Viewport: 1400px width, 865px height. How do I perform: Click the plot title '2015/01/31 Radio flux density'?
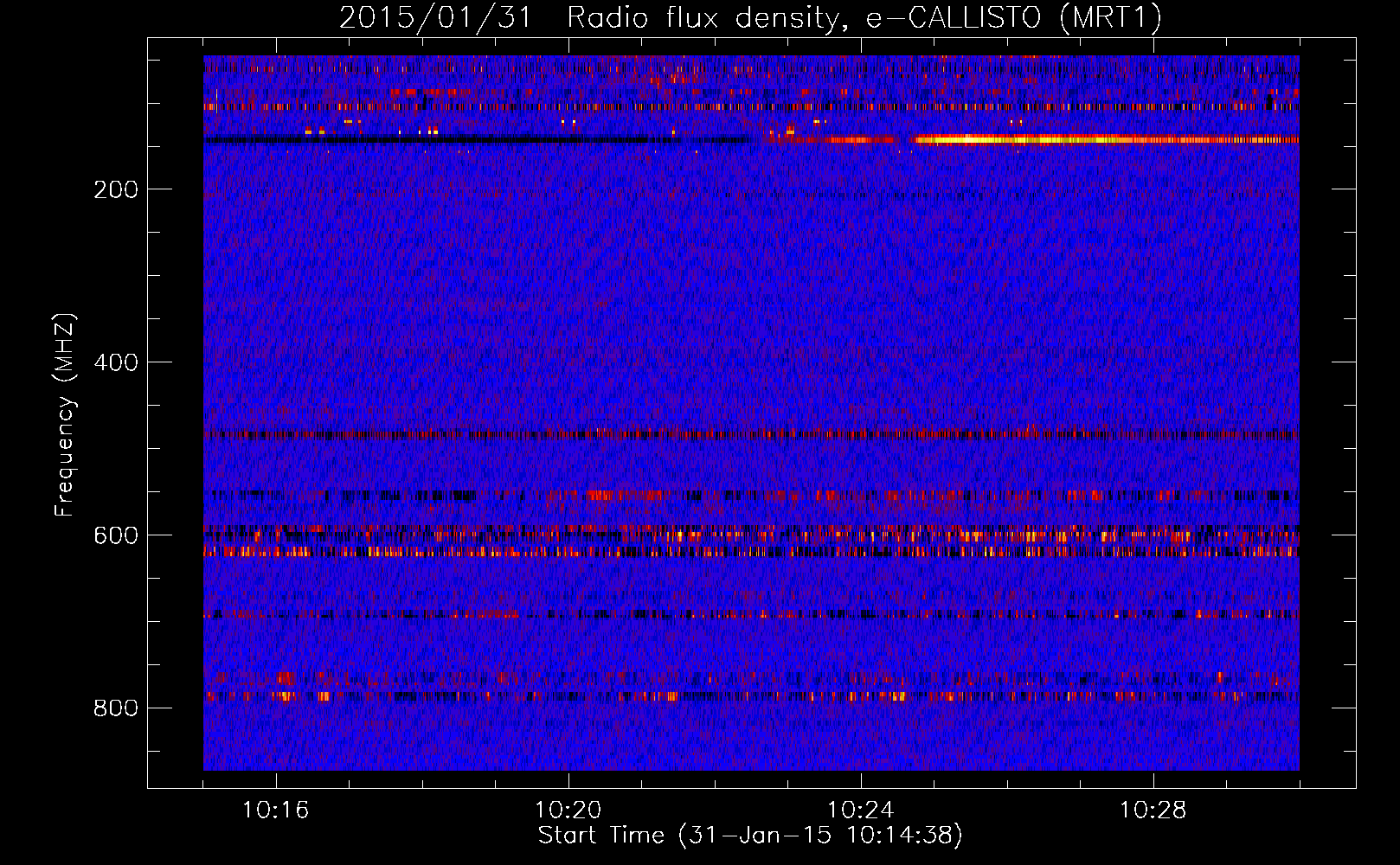[750, 17]
